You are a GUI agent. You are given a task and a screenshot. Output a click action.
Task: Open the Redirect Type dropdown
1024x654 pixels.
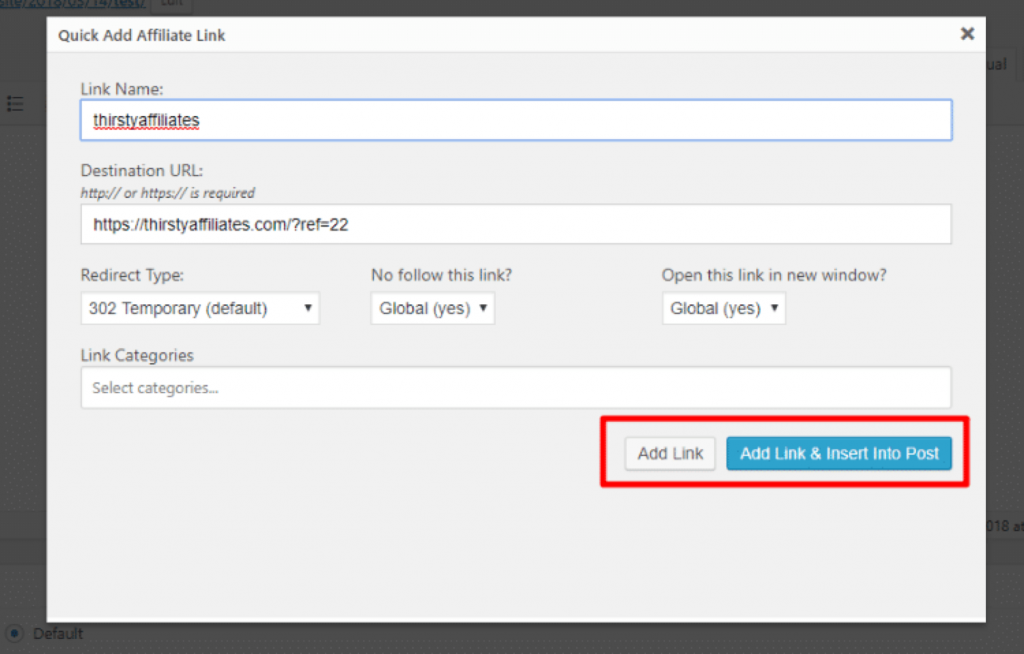pyautogui.click(x=200, y=308)
